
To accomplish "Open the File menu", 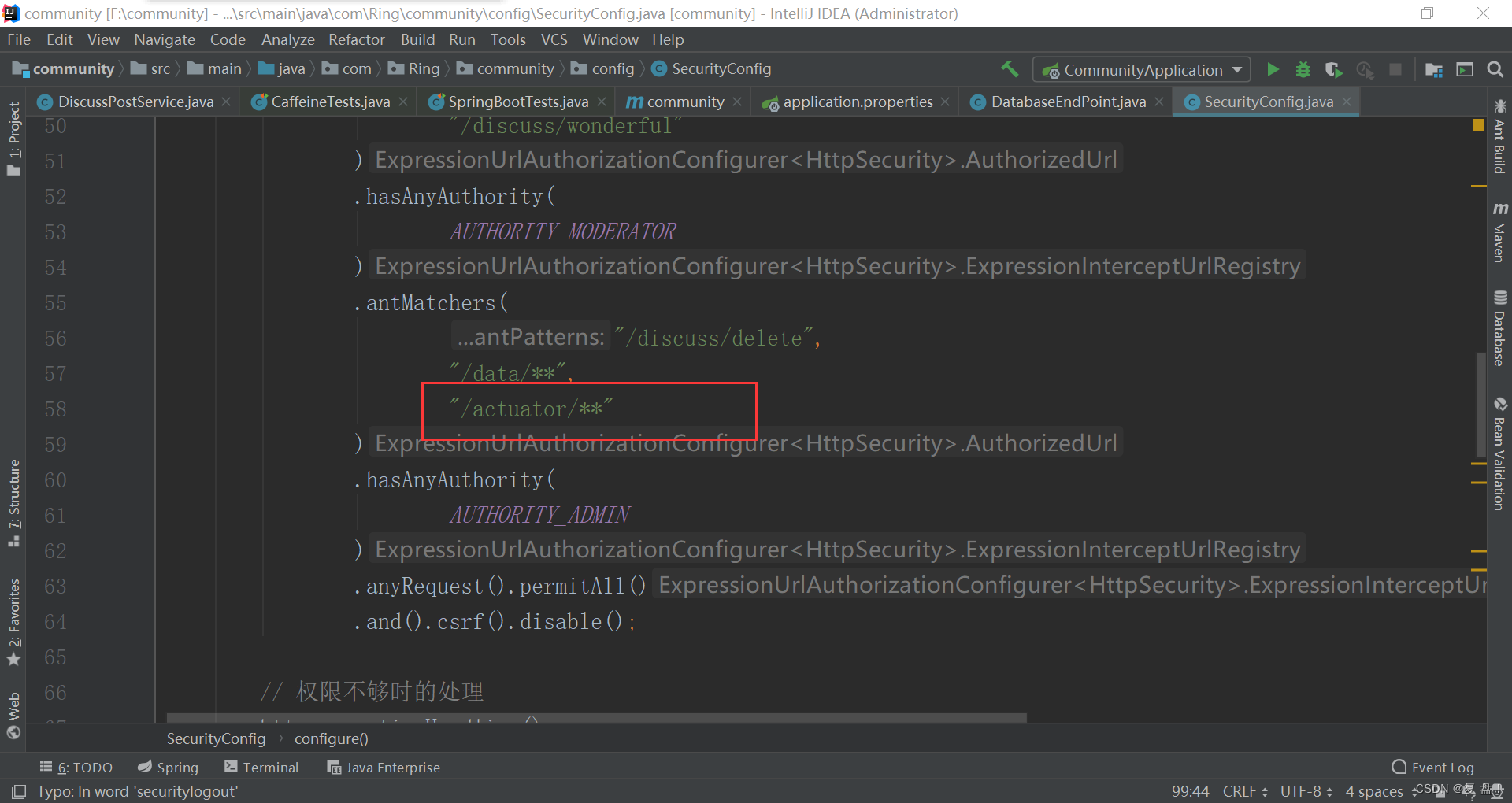I will click(18, 39).
